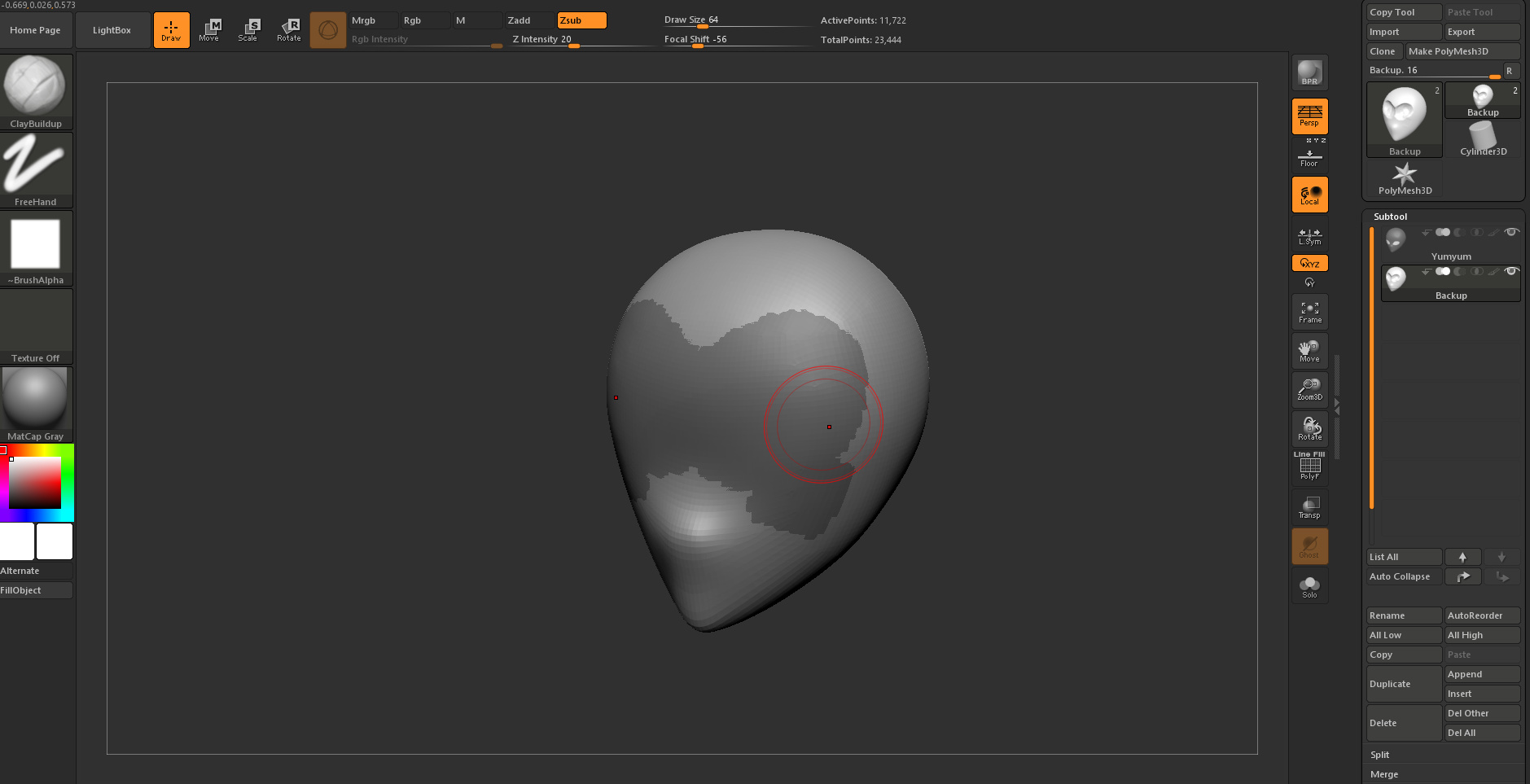Enable Transp transparency mode
This screenshot has width=1530, height=784.
1309,506
